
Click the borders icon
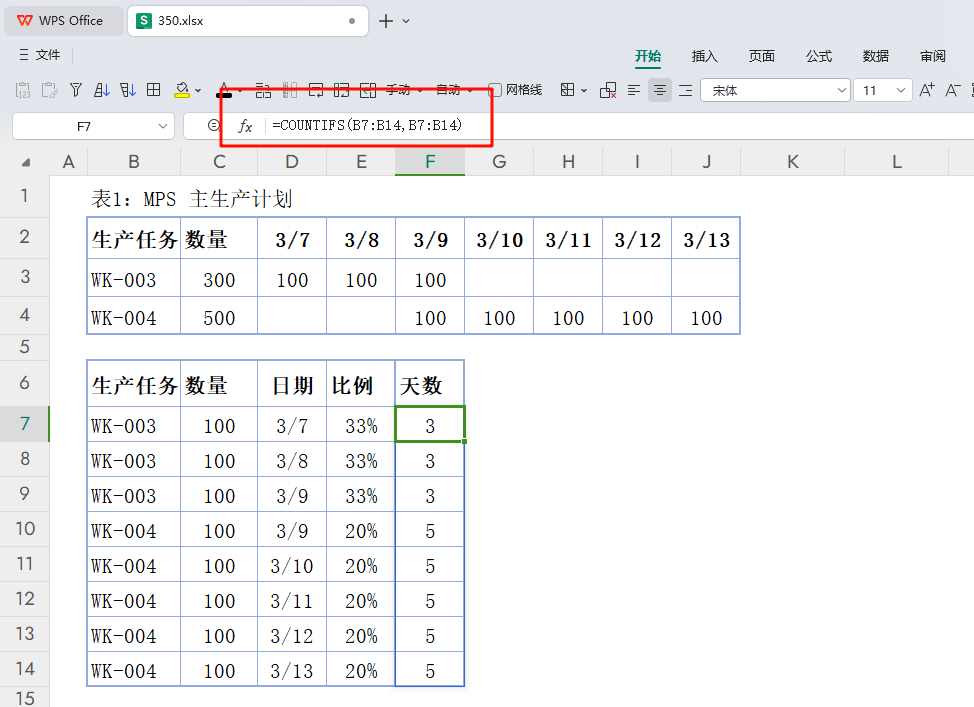(567, 90)
